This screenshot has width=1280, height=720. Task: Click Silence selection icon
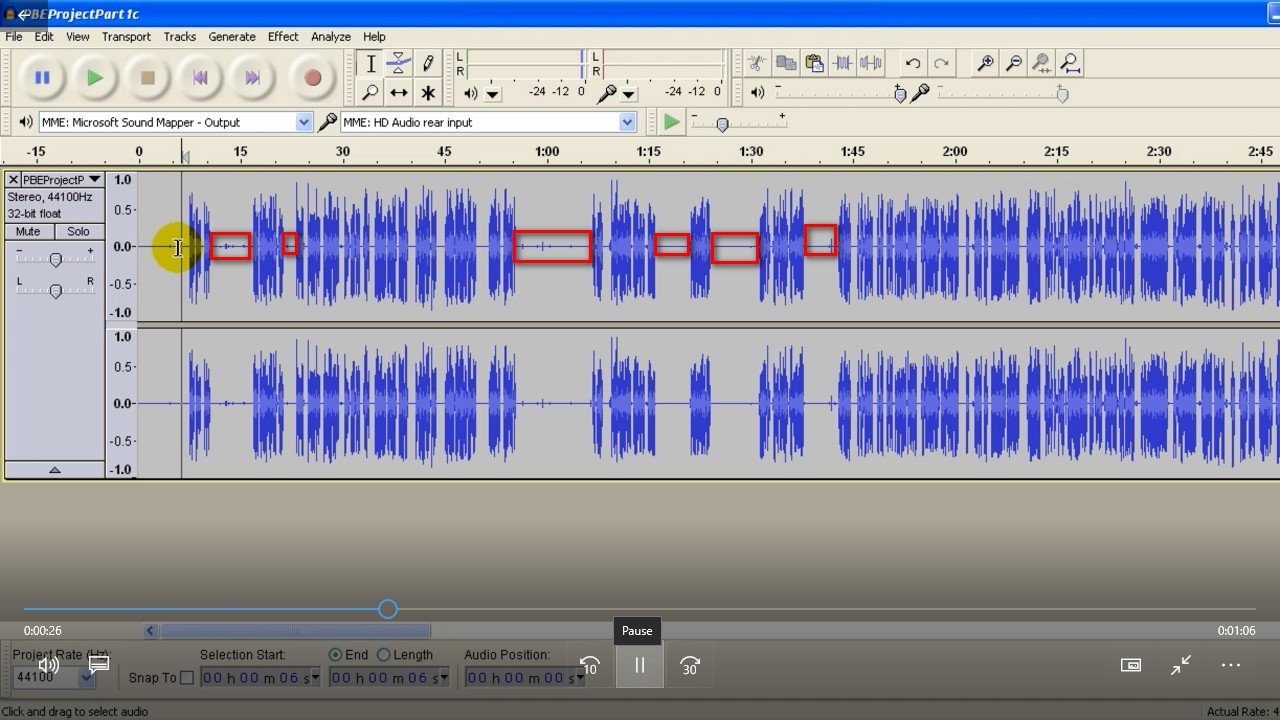pyautogui.click(x=870, y=63)
